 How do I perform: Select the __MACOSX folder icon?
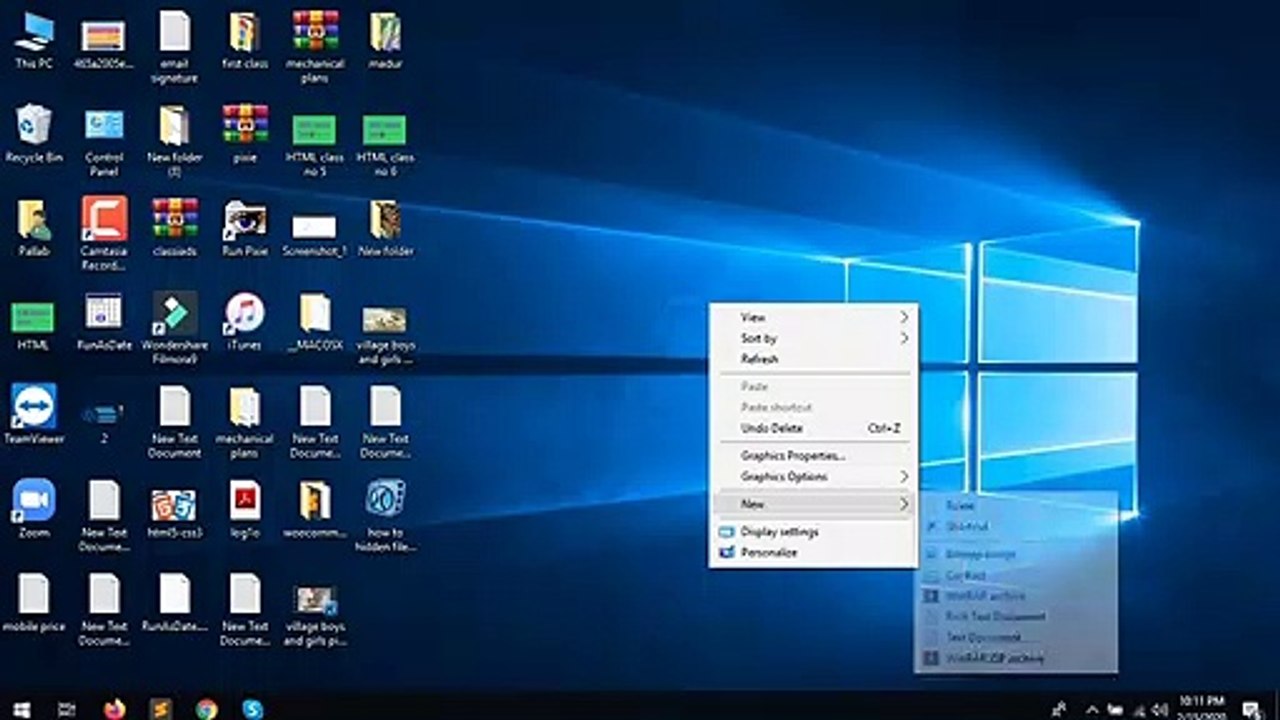314,322
